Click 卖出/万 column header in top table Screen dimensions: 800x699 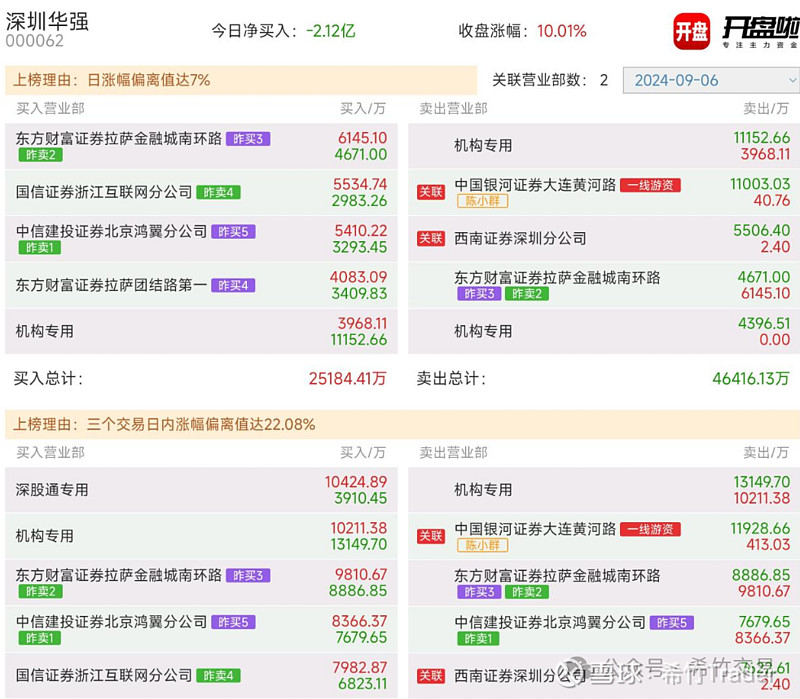(x=766, y=108)
